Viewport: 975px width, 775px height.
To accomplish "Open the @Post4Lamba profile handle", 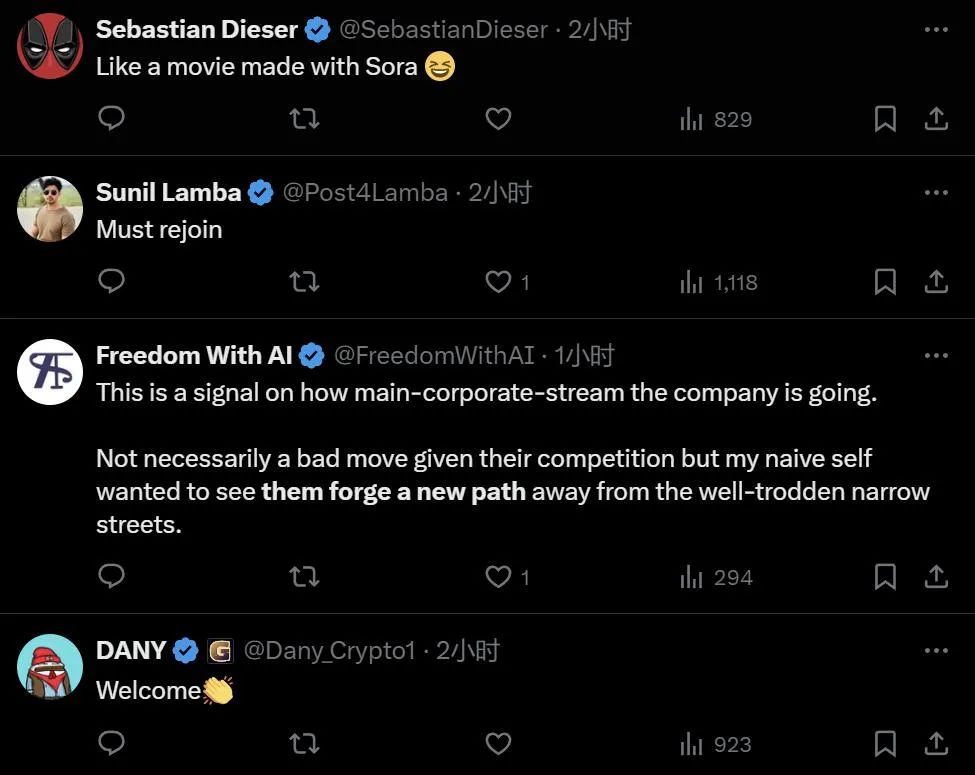I will (x=365, y=193).
